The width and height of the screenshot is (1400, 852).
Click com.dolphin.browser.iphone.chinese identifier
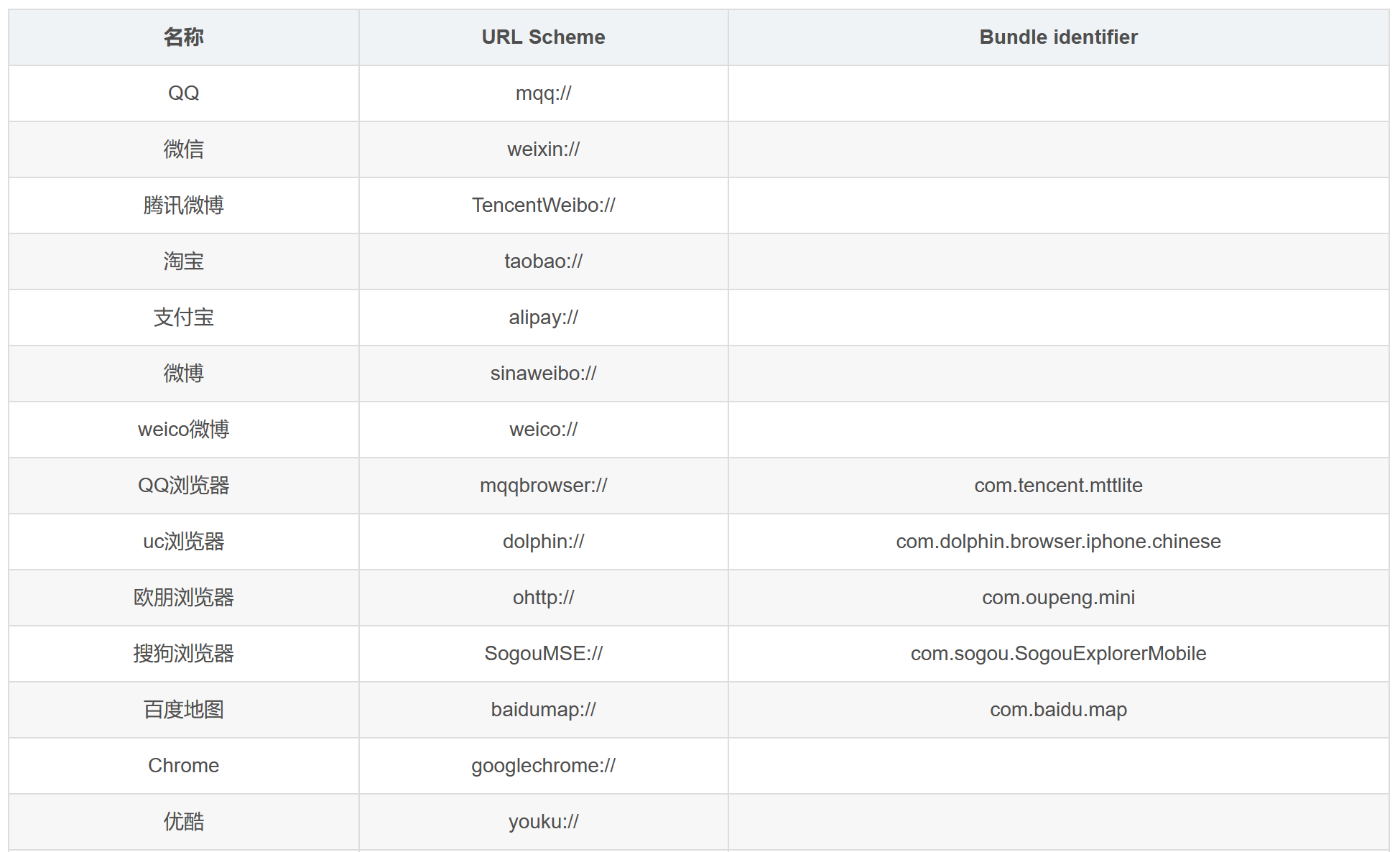(1058, 542)
